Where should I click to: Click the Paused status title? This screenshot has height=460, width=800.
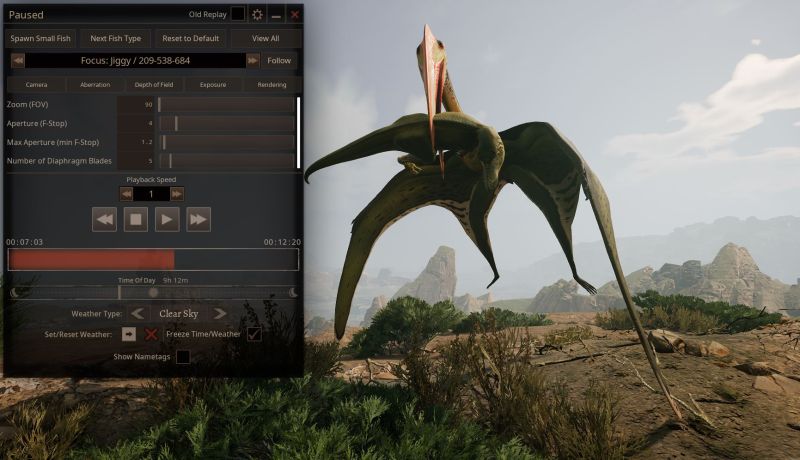coord(26,15)
